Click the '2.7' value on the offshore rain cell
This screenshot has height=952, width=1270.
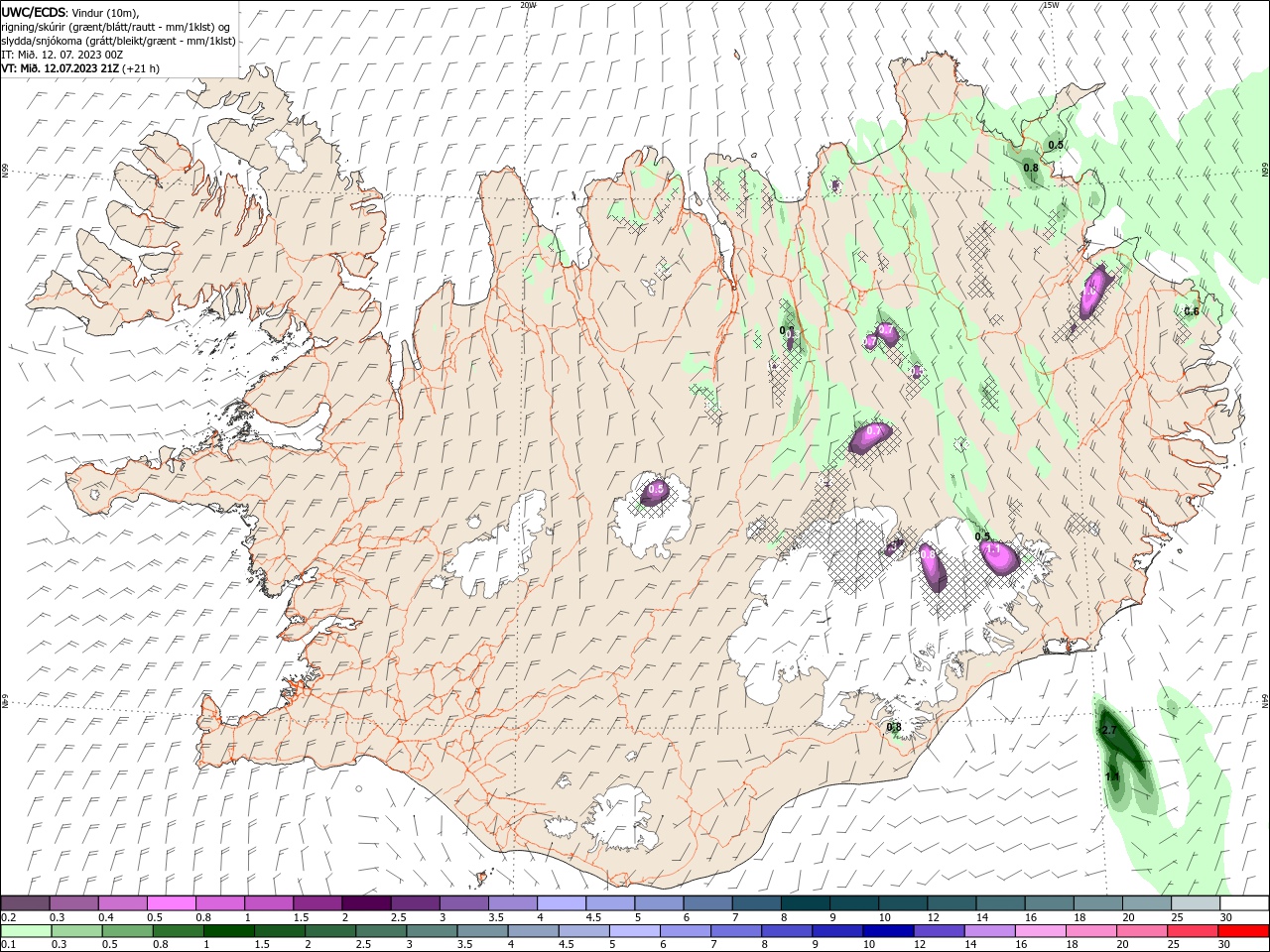coord(1109,730)
